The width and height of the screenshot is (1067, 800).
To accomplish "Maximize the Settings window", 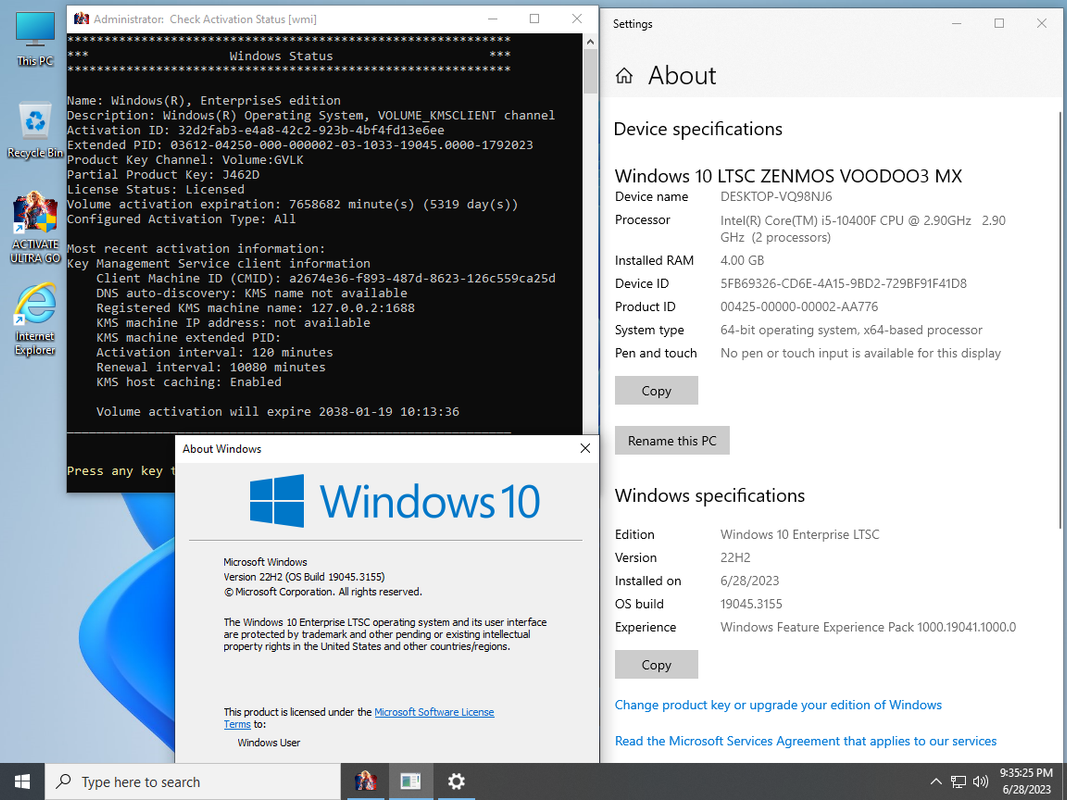I will [x=999, y=23].
